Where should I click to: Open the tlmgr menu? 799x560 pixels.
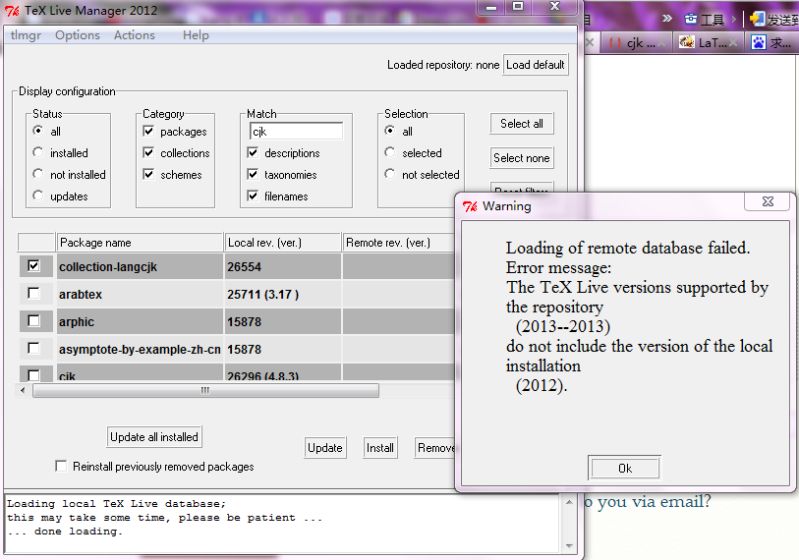25,35
